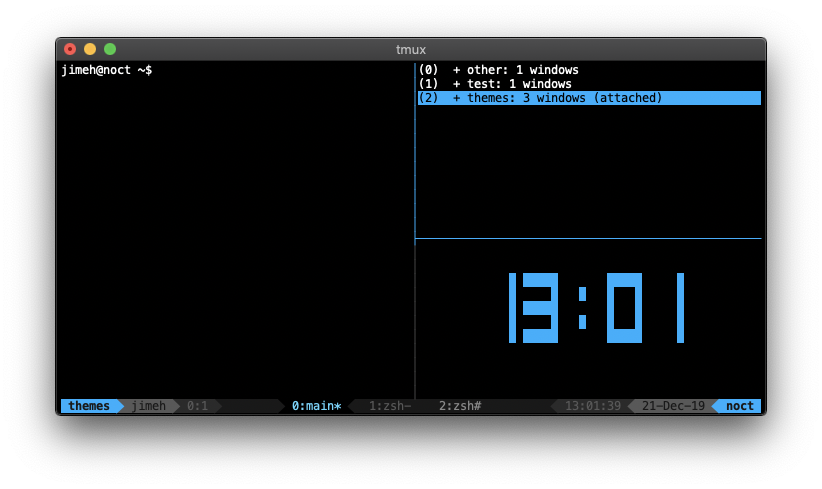This screenshot has height=489, width=822.
Task: Select the 'test: 1 windows' session row
Action: [589, 84]
